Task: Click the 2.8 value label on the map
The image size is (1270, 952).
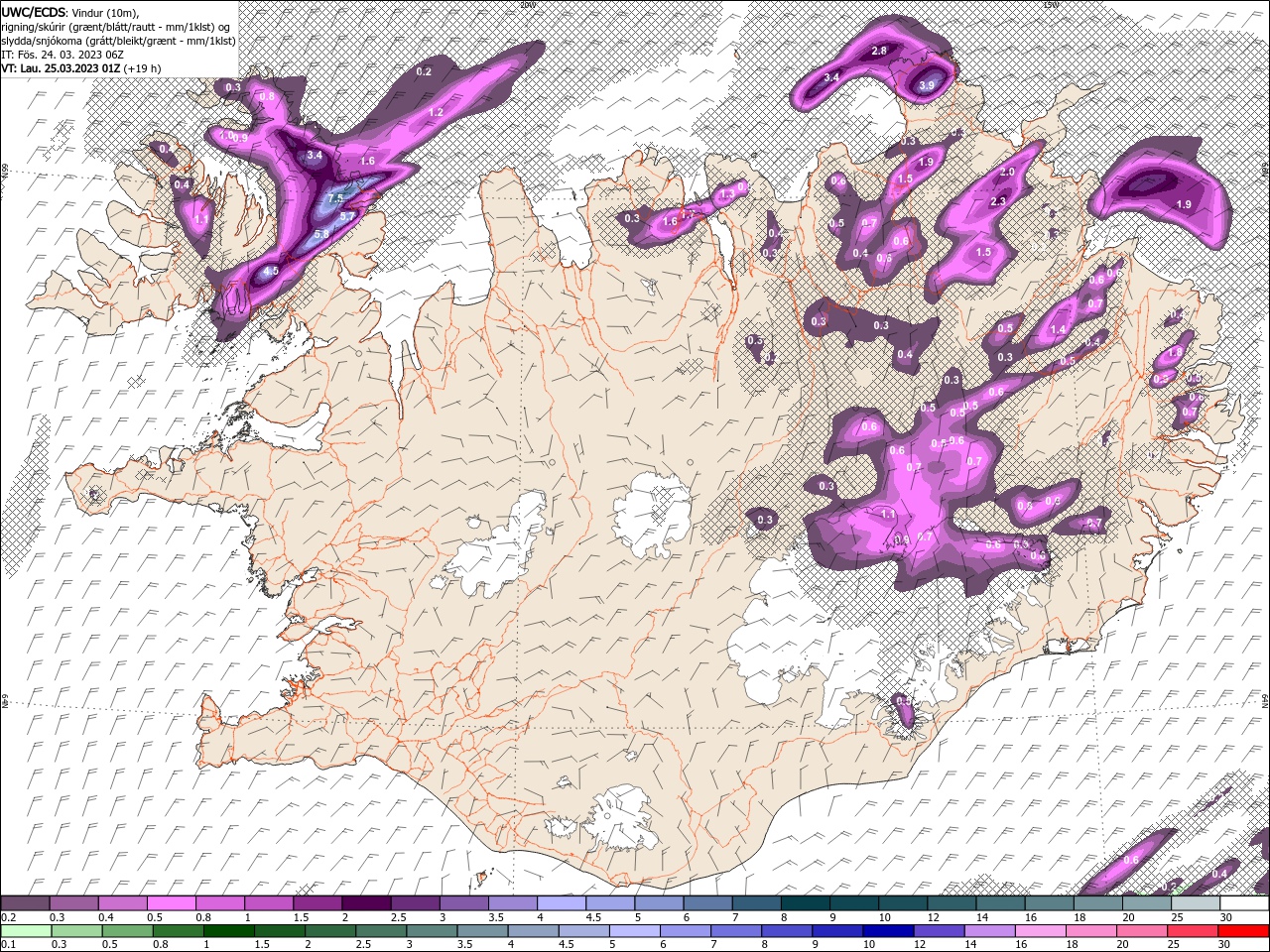Action: pyautogui.click(x=879, y=51)
